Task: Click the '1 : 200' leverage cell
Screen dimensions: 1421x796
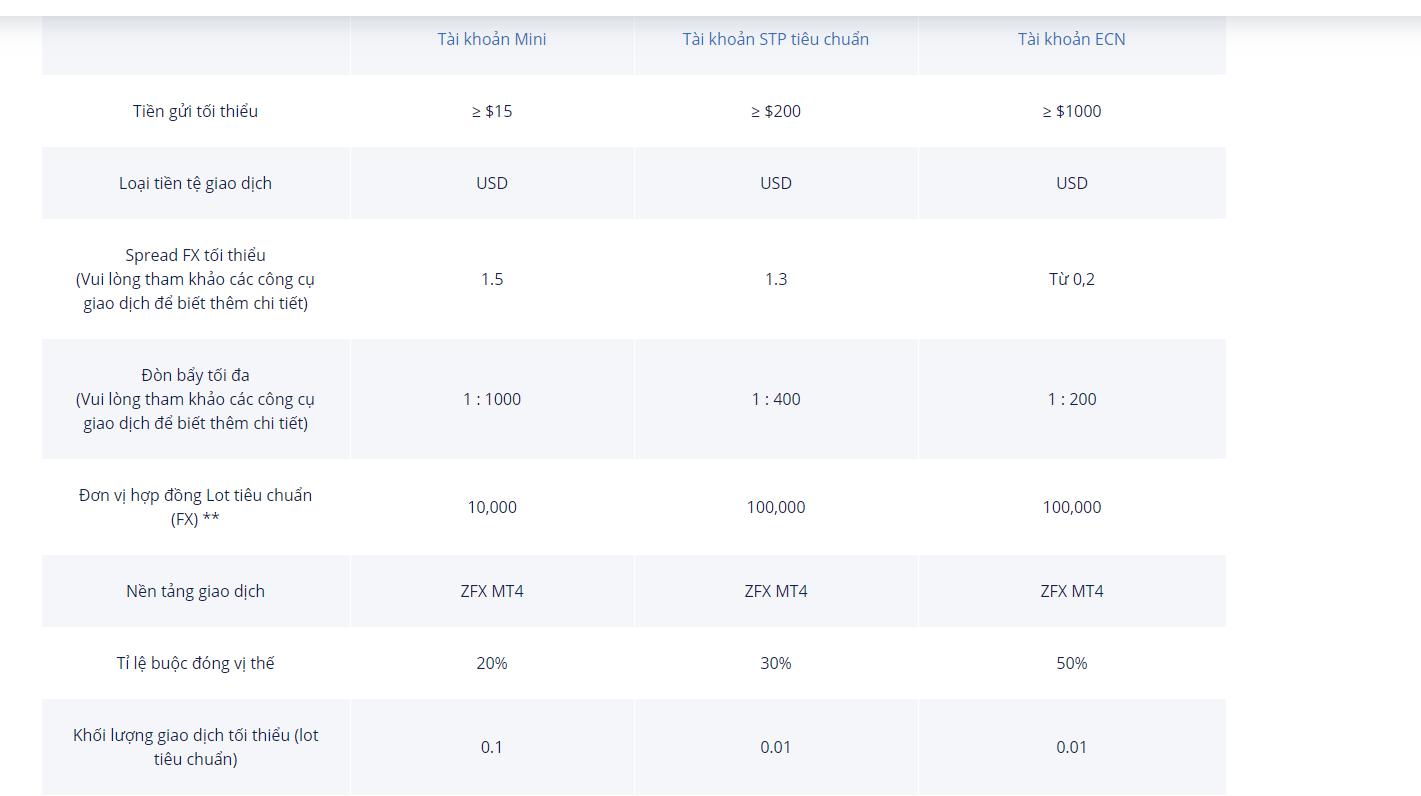Action: (x=1072, y=399)
